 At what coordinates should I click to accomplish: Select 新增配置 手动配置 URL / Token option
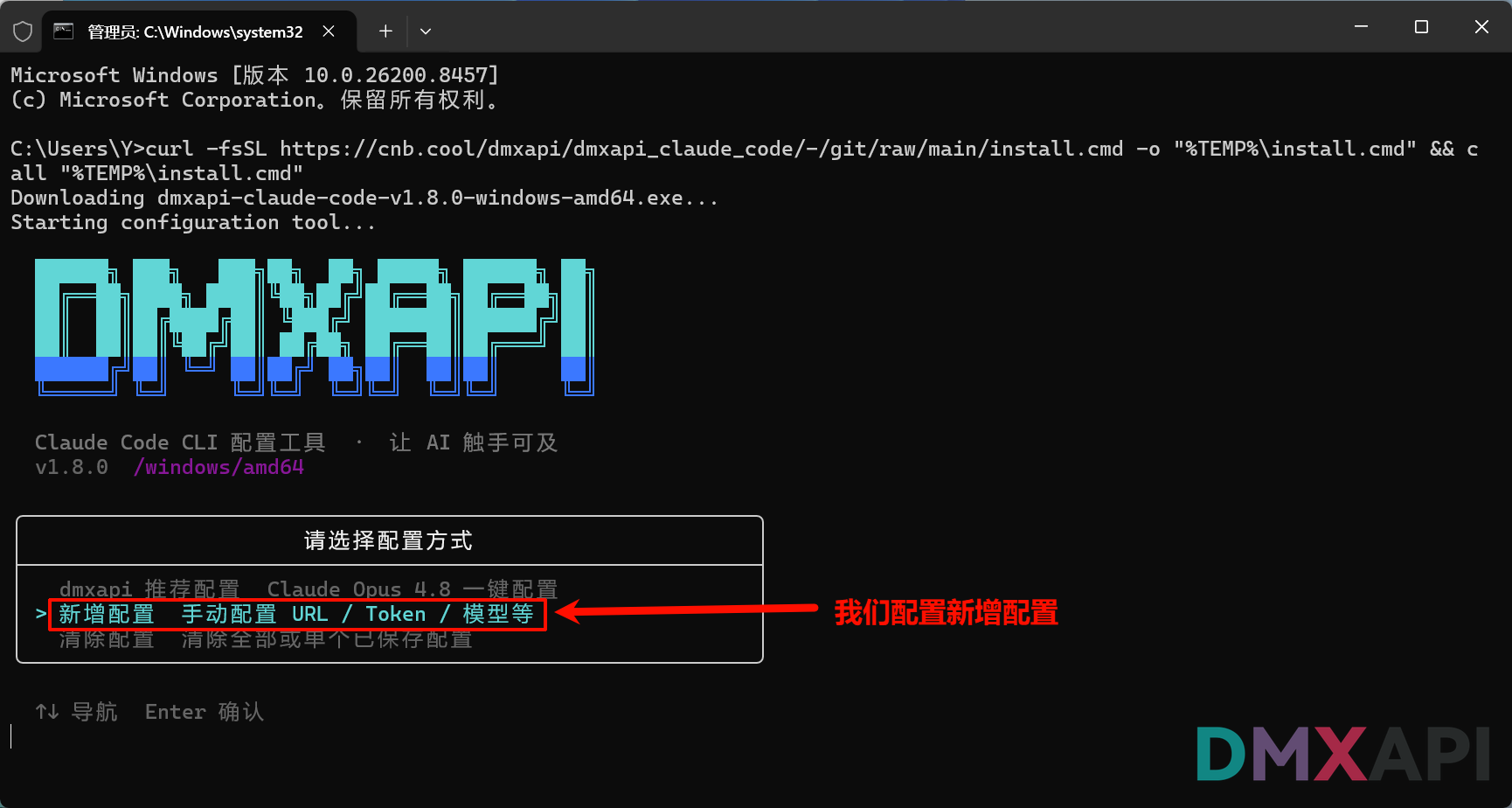(x=296, y=614)
